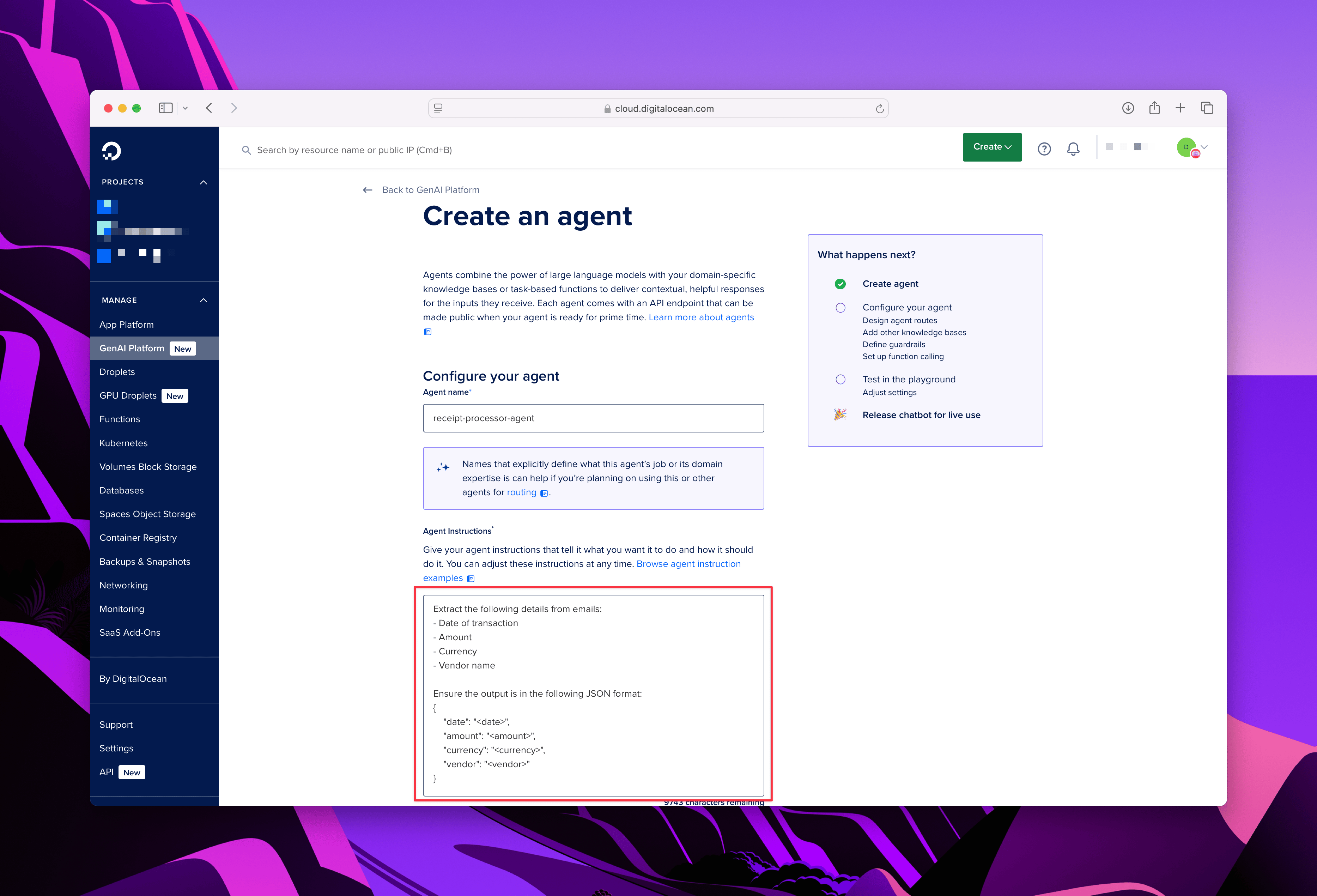Go forward with the browser forward arrow

coord(234,108)
